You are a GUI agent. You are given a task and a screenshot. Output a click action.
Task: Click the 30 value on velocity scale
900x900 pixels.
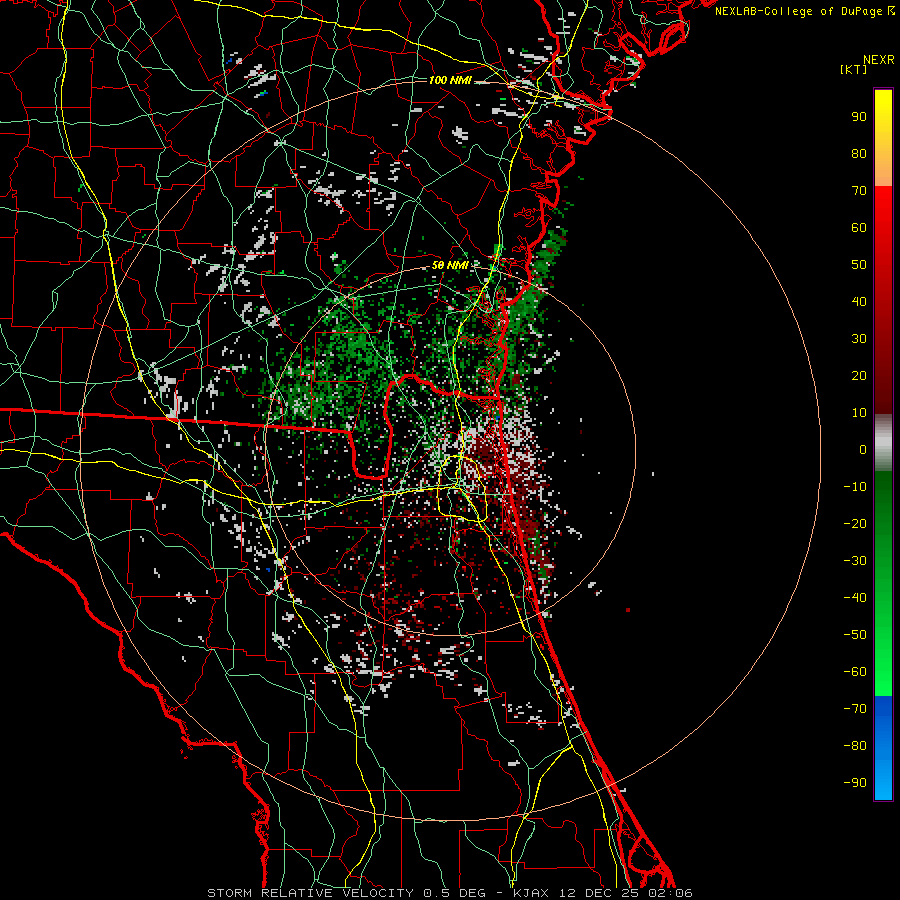pos(859,339)
